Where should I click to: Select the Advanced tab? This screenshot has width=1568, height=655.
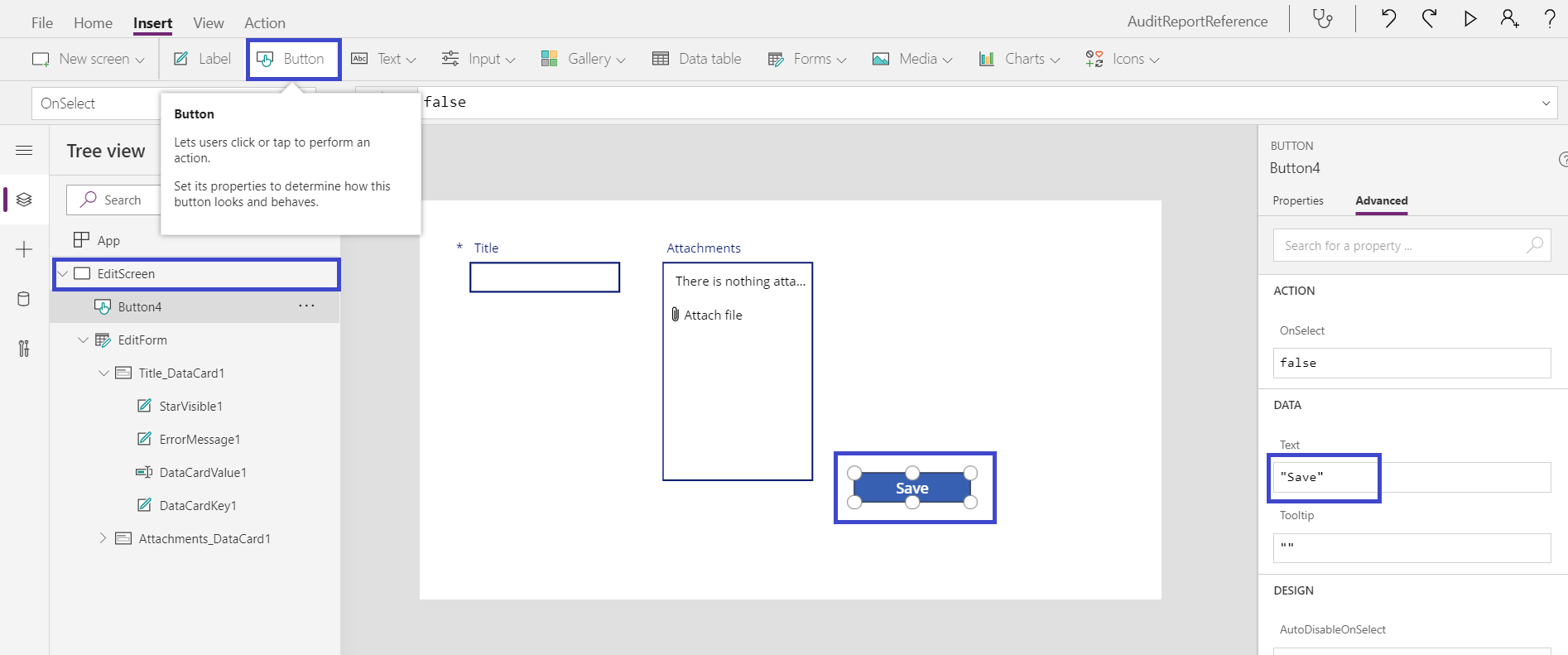click(1382, 200)
